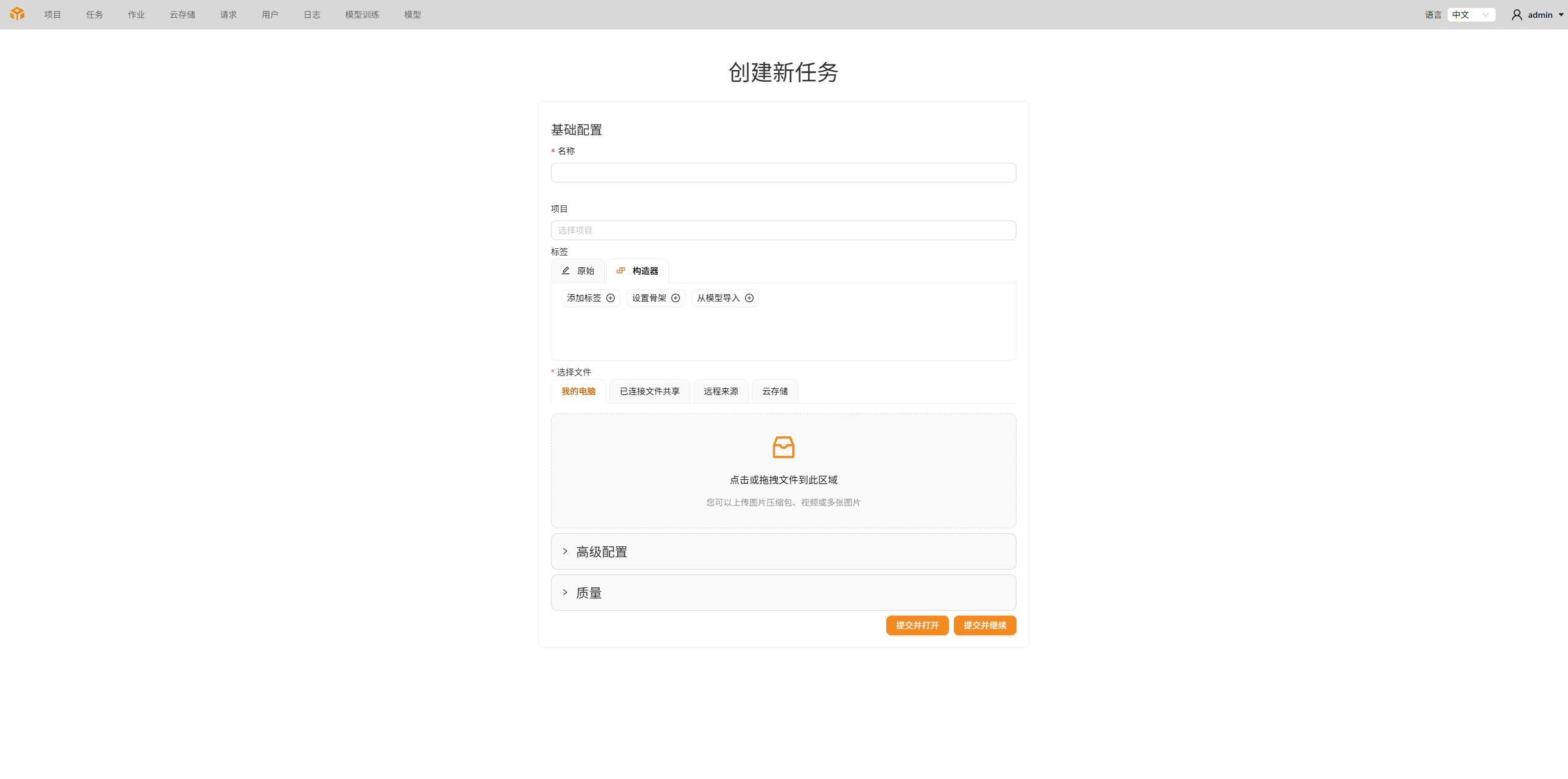Click the 添加标签 button
The width and height of the screenshot is (1568, 779).
(x=591, y=298)
